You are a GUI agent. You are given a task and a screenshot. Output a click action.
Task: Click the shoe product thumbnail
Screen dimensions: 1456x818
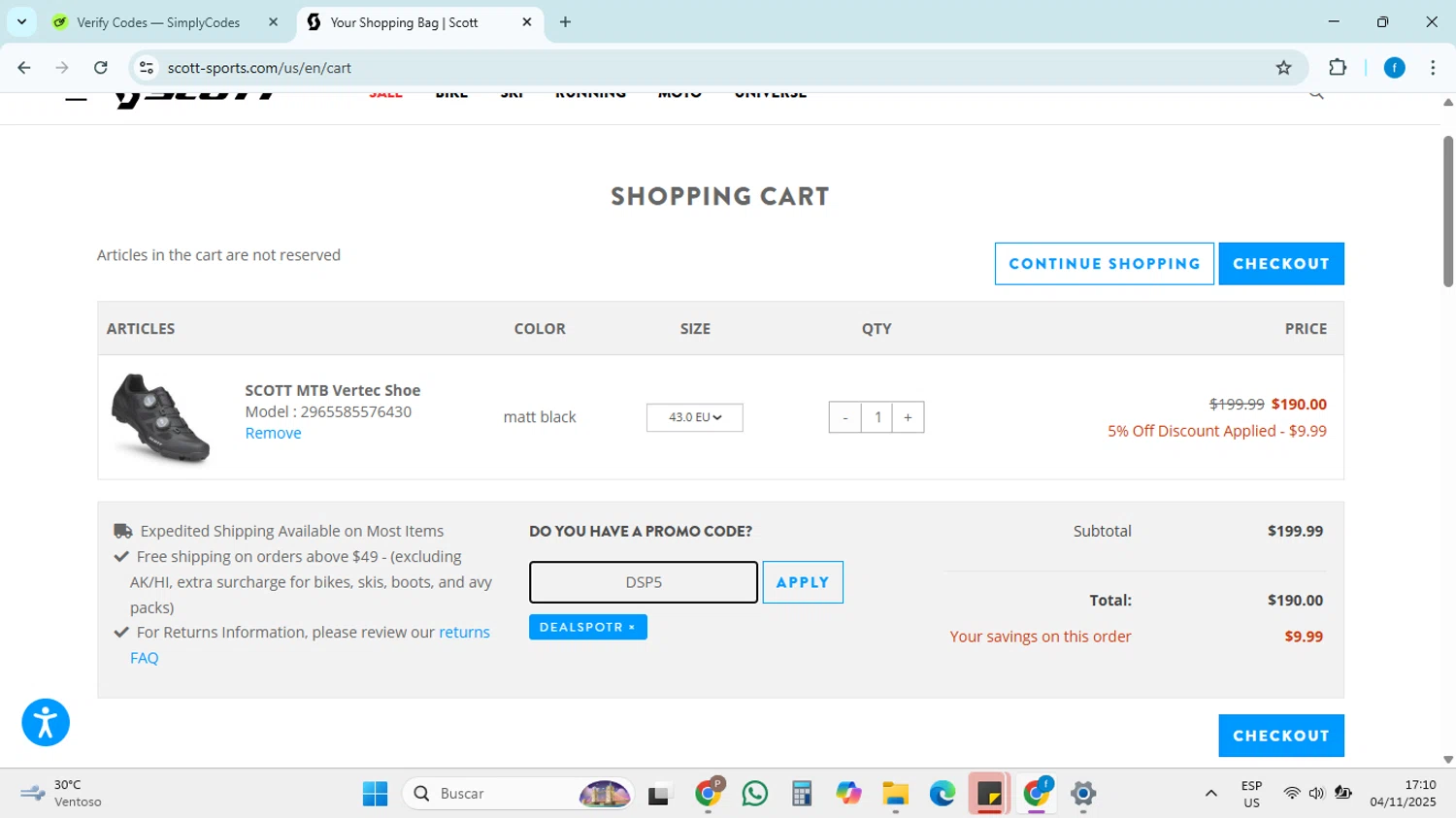click(x=161, y=418)
